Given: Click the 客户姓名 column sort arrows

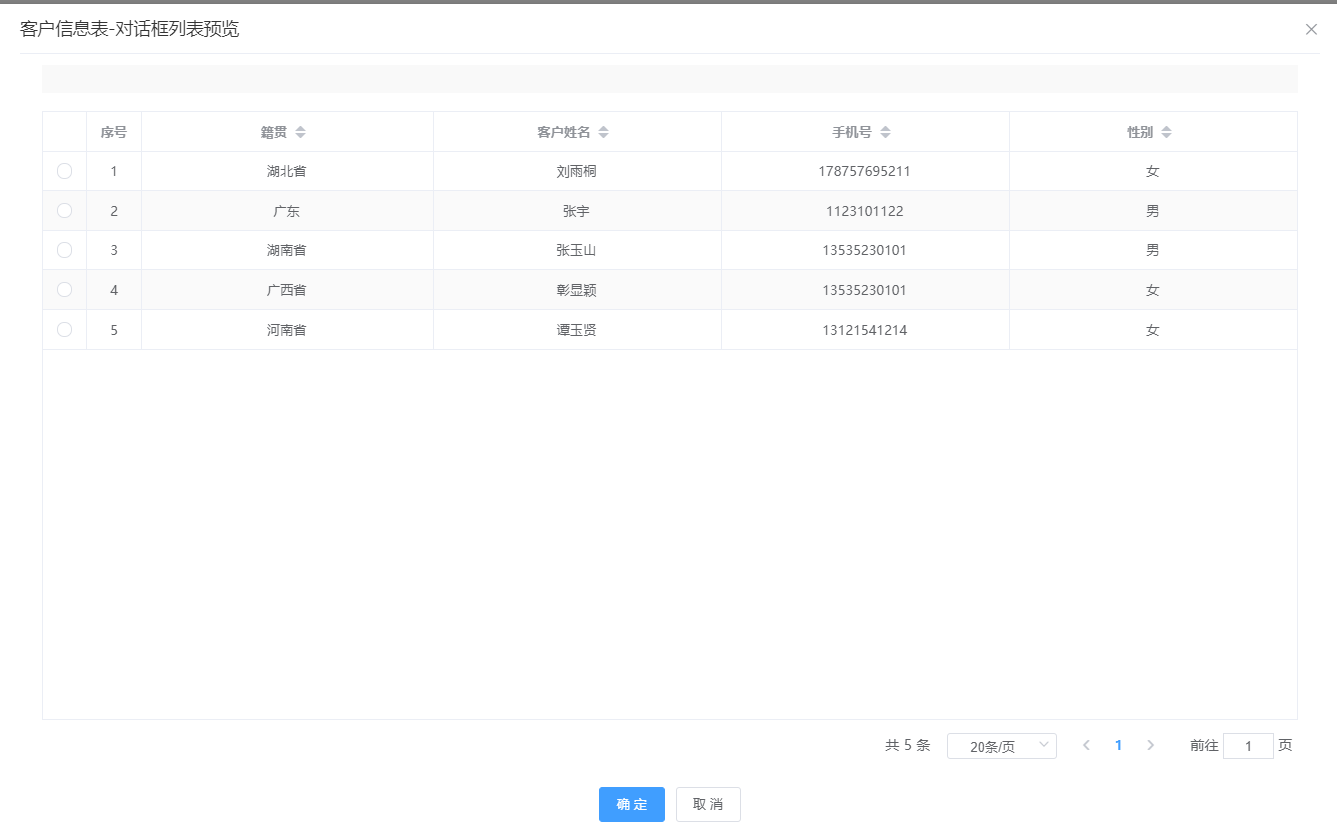Looking at the screenshot, I should [603, 132].
